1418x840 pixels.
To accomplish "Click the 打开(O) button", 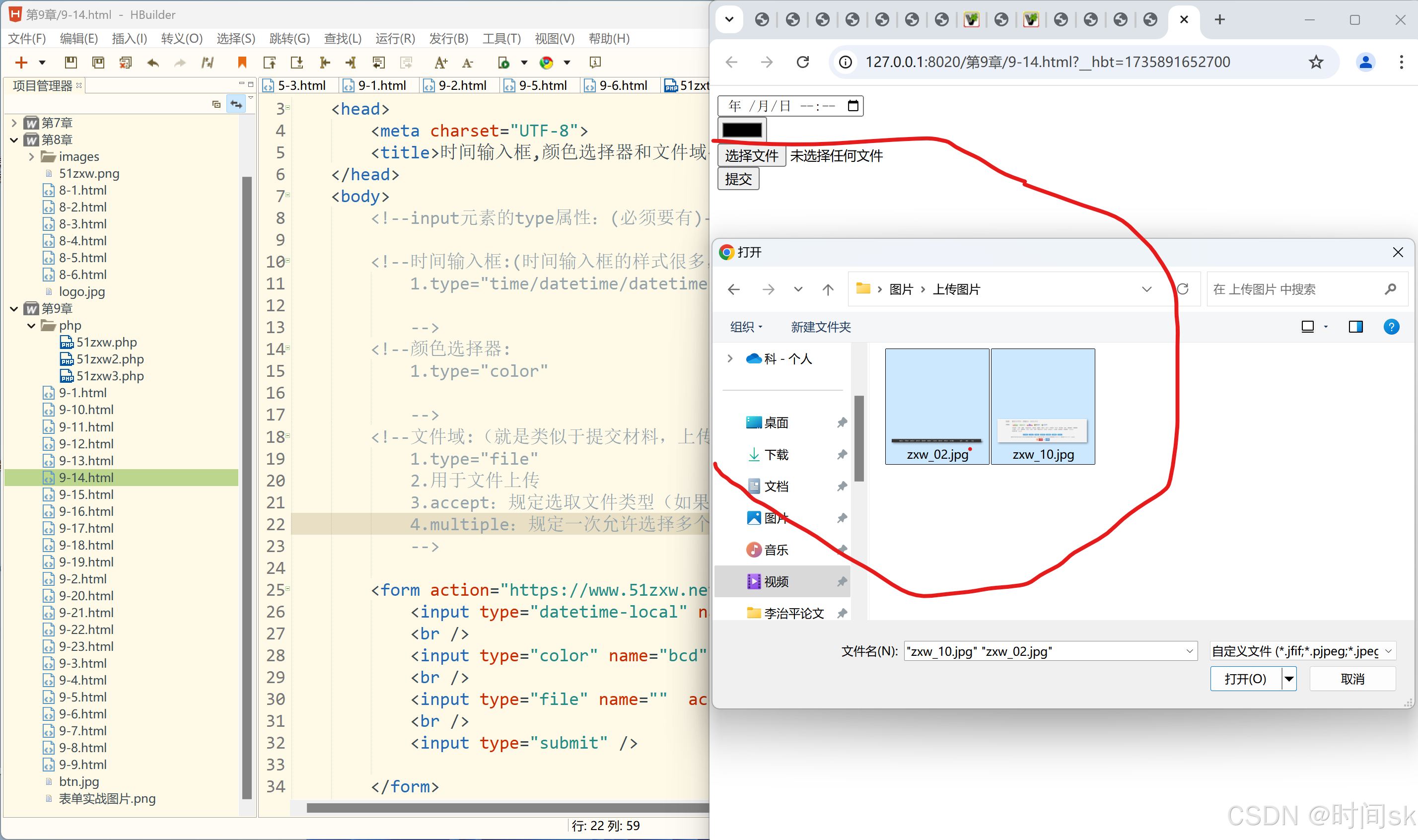I will point(1245,679).
